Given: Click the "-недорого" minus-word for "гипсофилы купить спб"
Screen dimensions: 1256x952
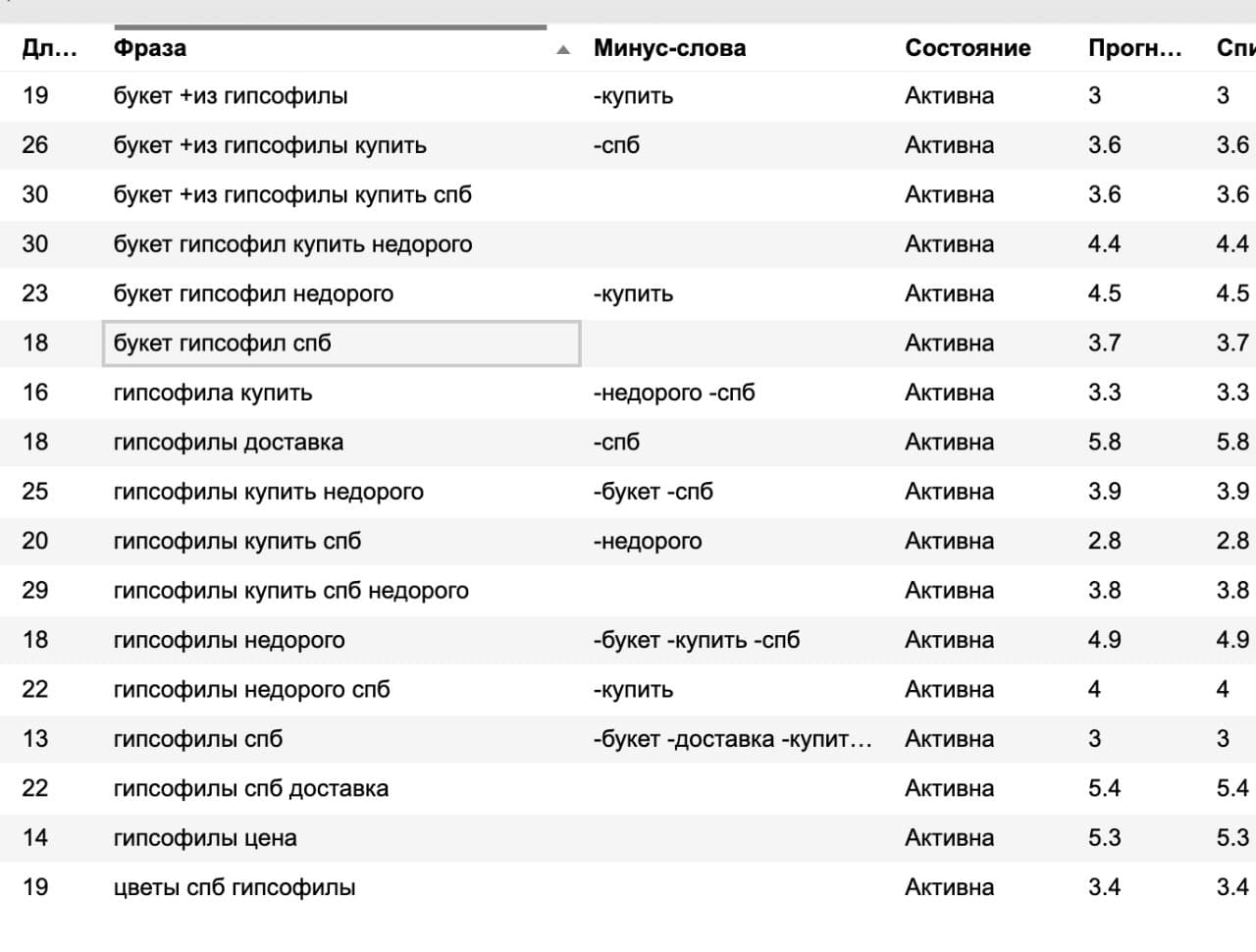Looking at the screenshot, I should tap(648, 541).
